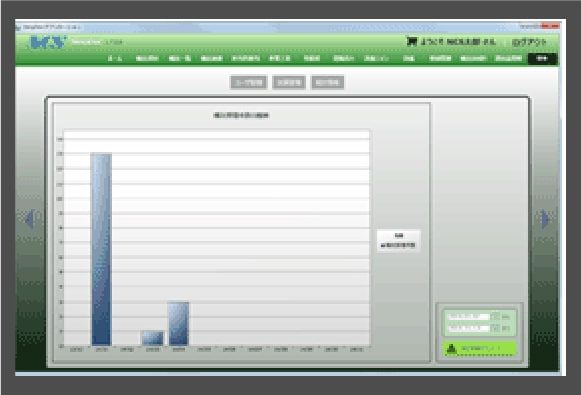This screenshot has height=395, width=581.
Task: Click the white legend box right of the chart
Action: point(399,241)
